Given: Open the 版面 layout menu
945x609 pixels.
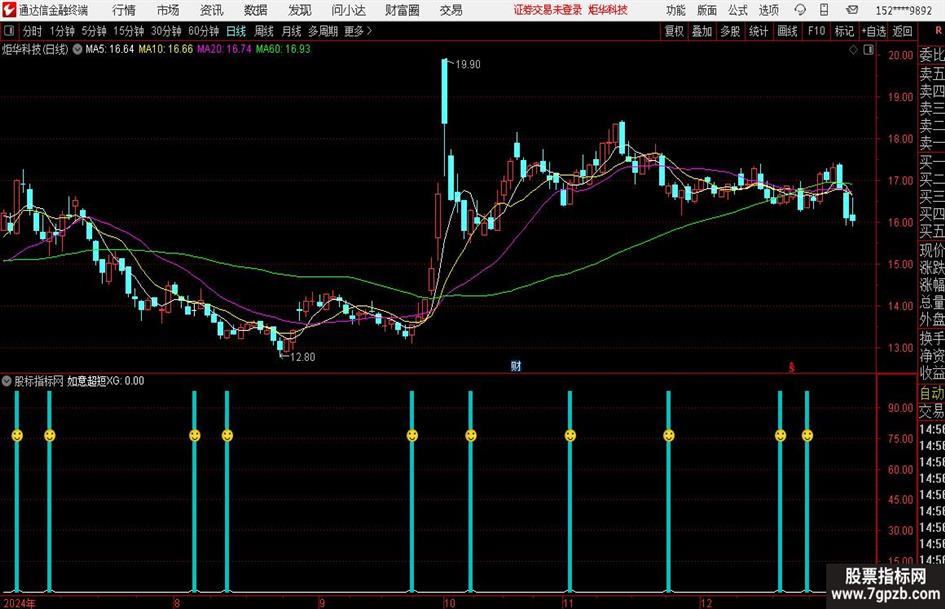Looking at the screenshot, I should pos(706,10).
